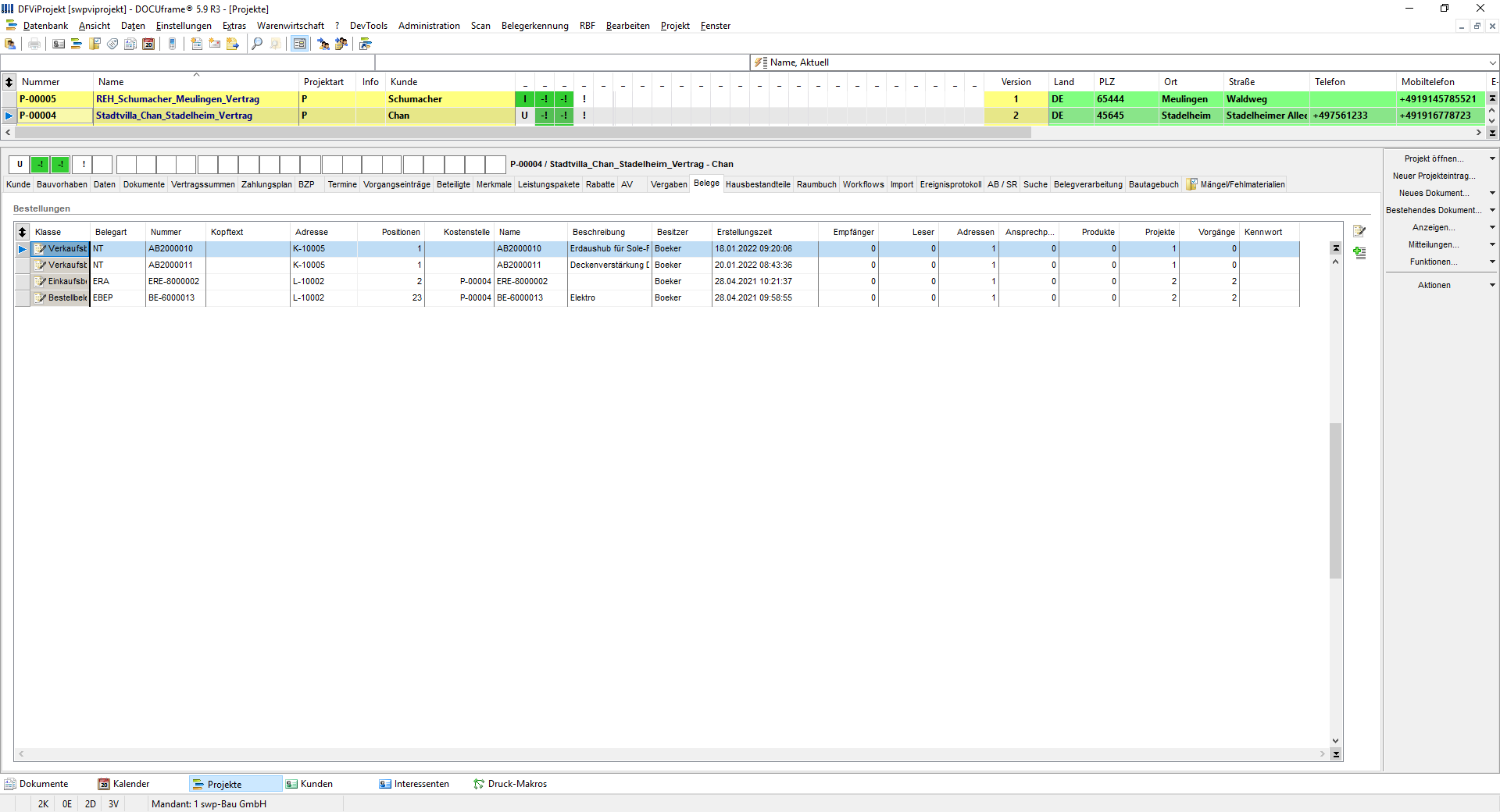1500x812 pixels.
Task: Click the users with notes toolbar icon
Action: coord(341,44)
